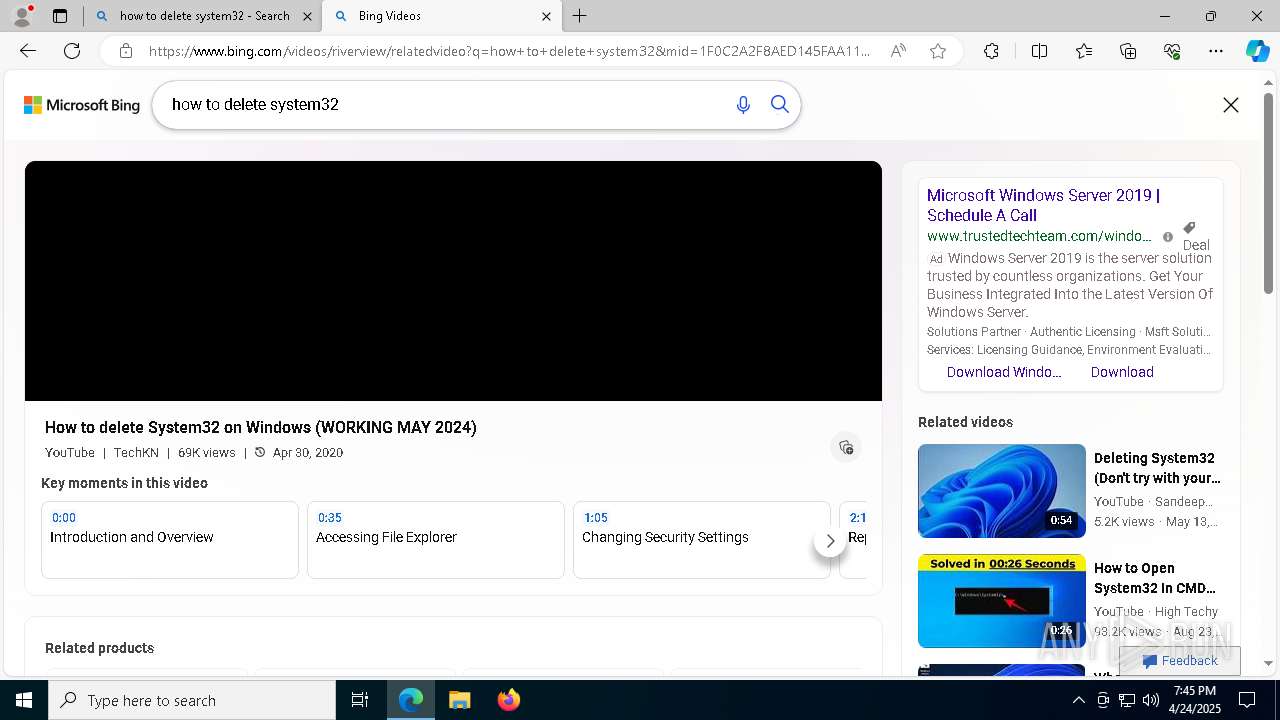This screenshot has height=720, width=1280.
Task: Open File Explorer from taskbar
Action: pyautogui.click(x=459, y=700)
